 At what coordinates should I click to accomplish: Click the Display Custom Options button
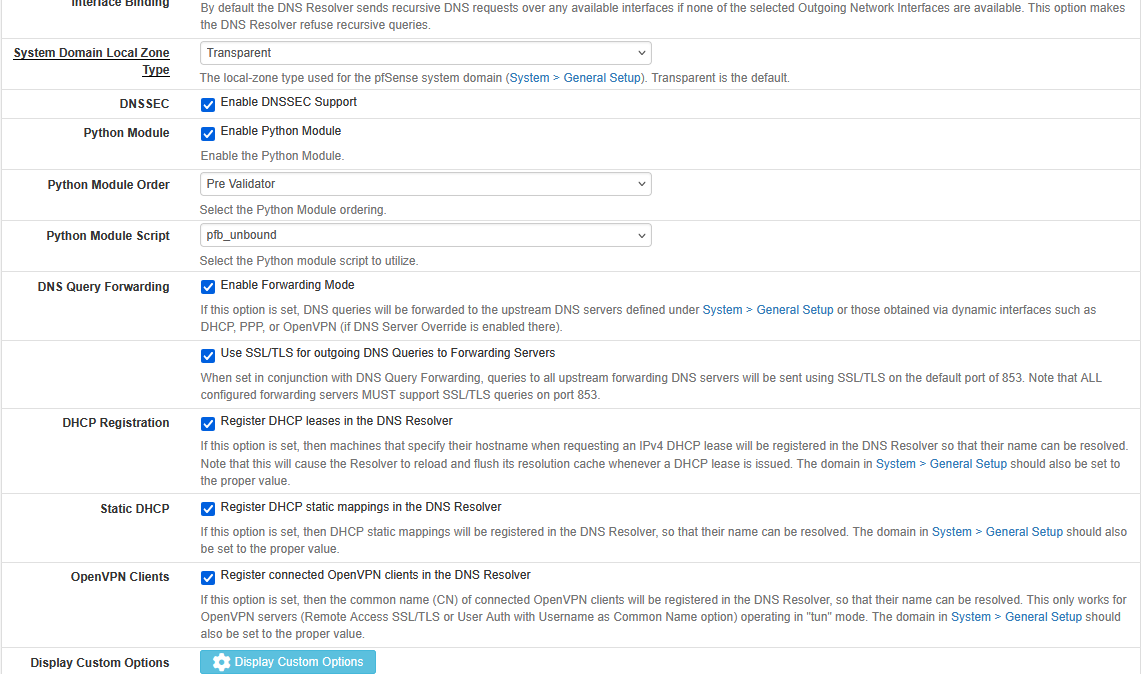pos(288,662)
